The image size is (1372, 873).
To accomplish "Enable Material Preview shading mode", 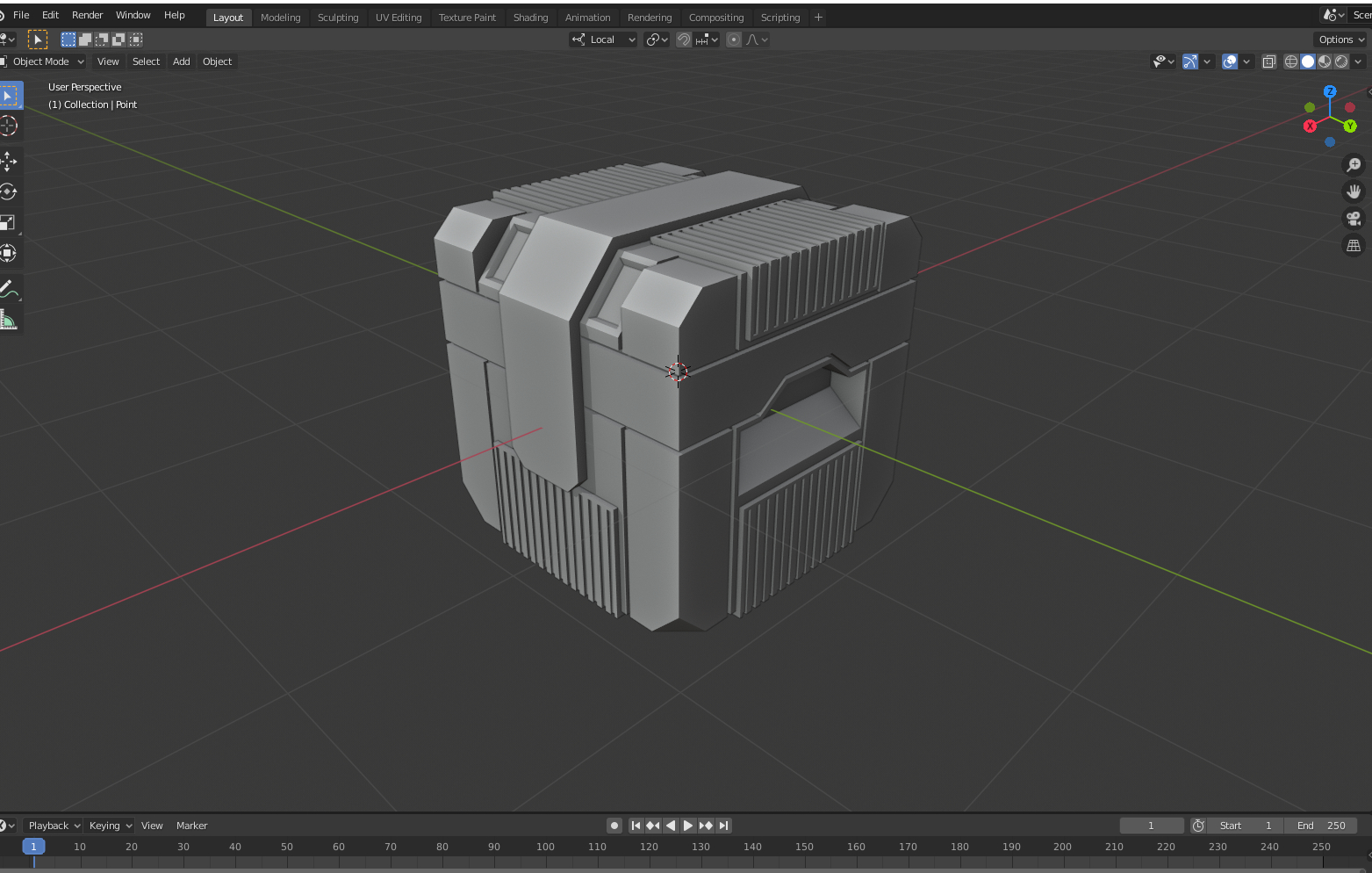I will (x=1324, y=61).
